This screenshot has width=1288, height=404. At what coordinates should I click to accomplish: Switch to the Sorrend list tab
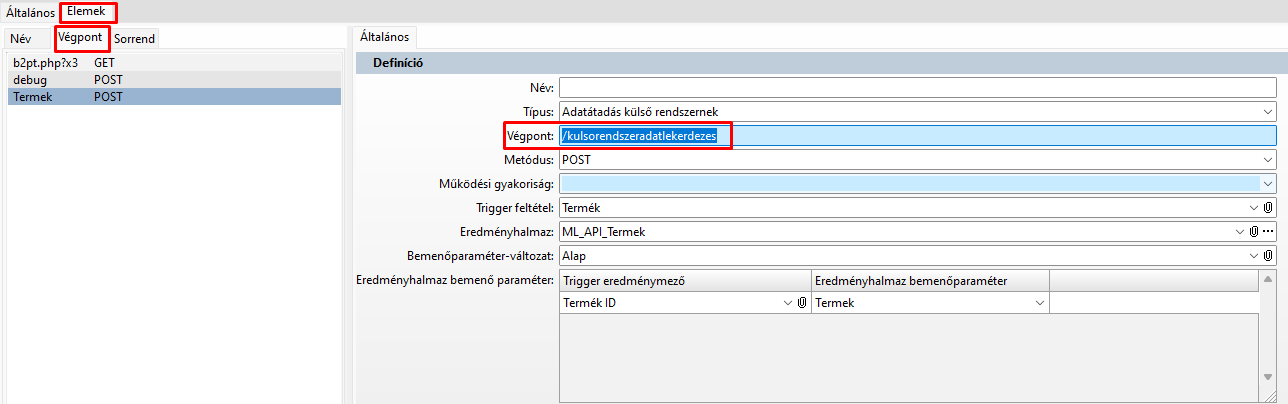(134, 38)
